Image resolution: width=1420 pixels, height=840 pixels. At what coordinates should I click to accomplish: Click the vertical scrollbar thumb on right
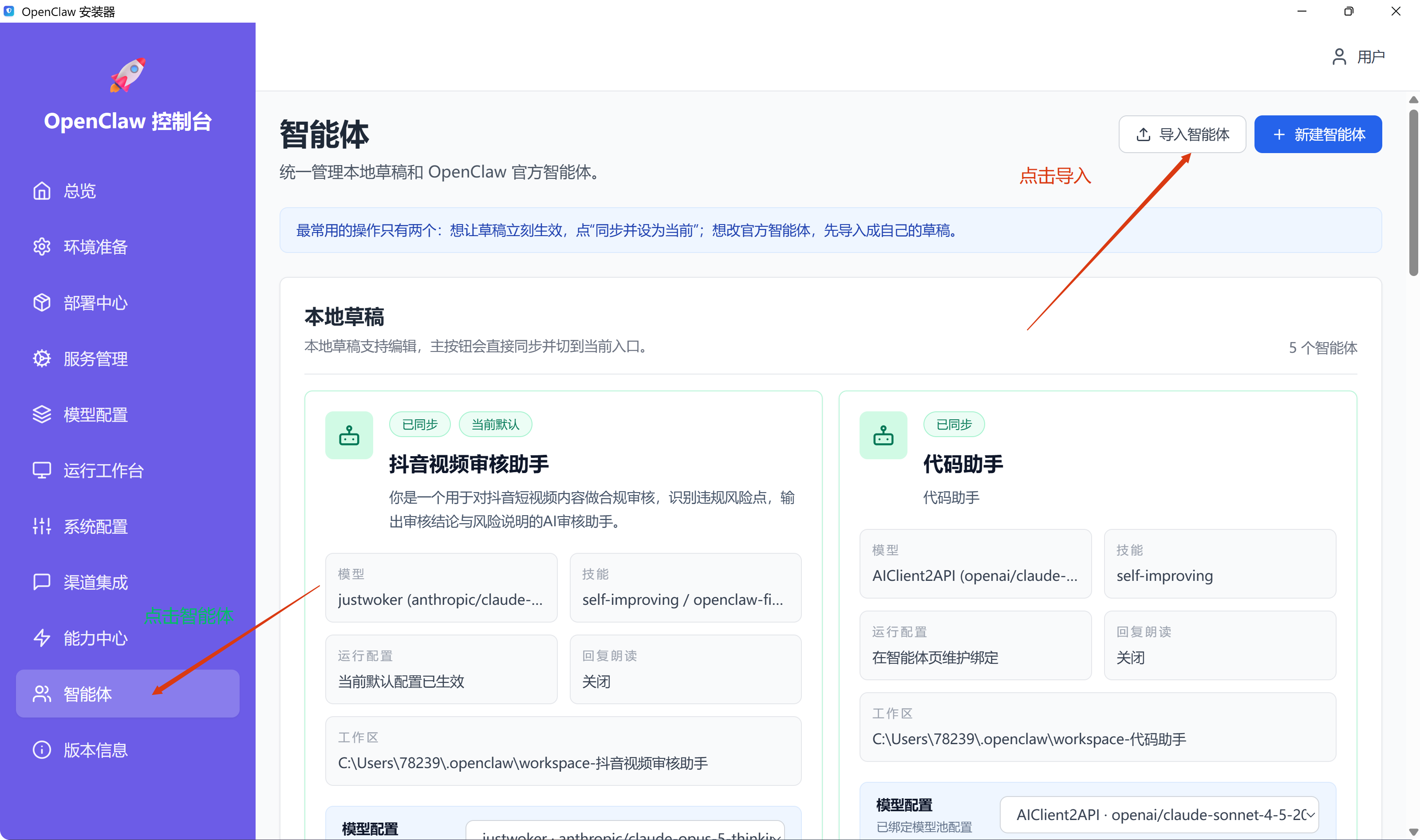1412,193
